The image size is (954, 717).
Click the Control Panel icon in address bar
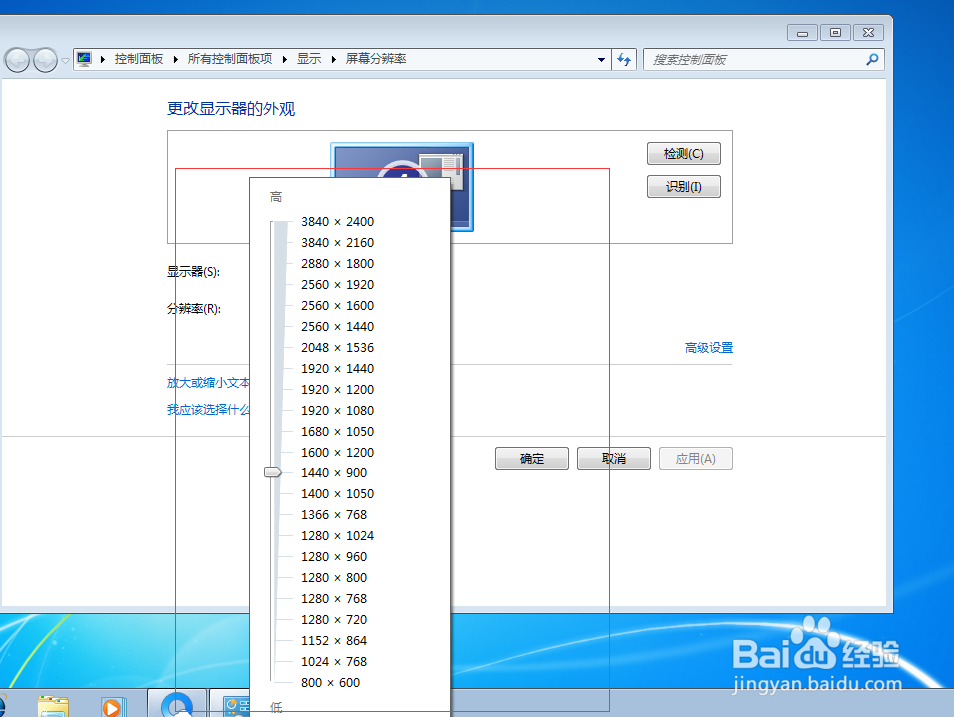84,59
